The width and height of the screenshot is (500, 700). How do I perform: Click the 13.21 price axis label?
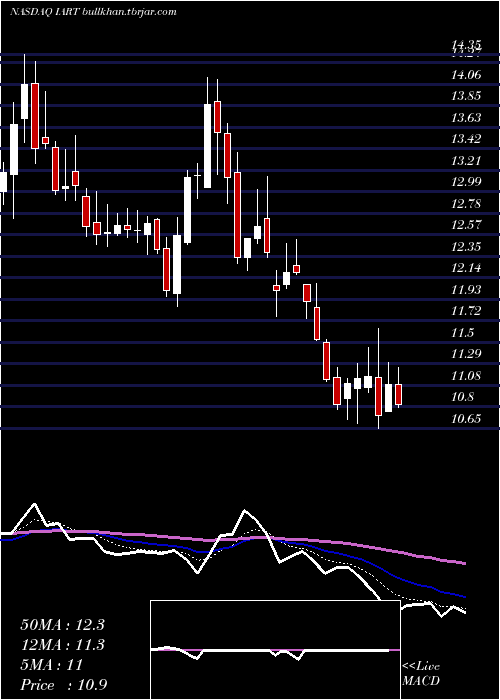pyautogui.click(x=466, y=160)
